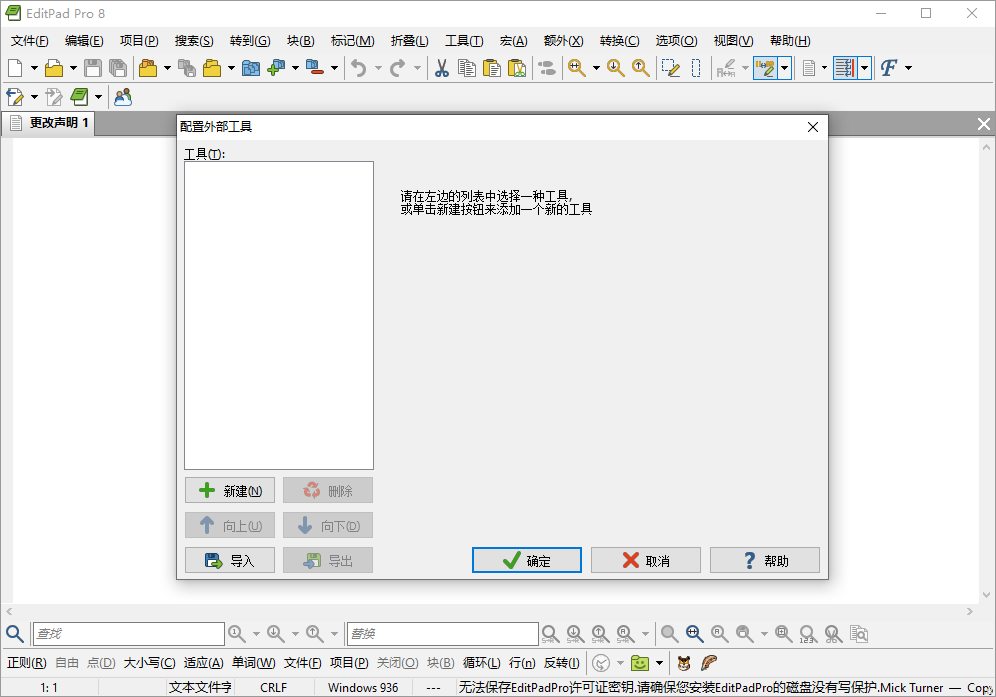Image resolution: width=996 pixels, height=697 pixels.
Task: Open the dropdown arrow next to New file
Action: [34, 68]
